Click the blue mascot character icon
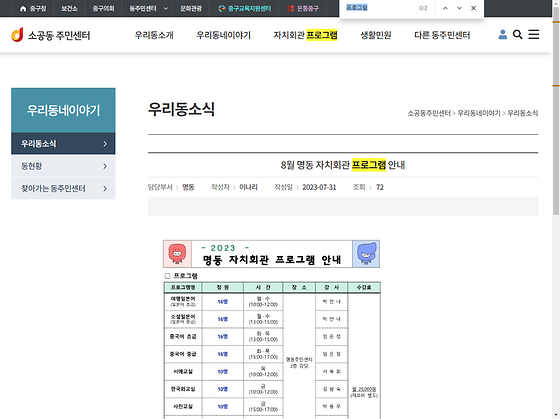 coord(366,254)
